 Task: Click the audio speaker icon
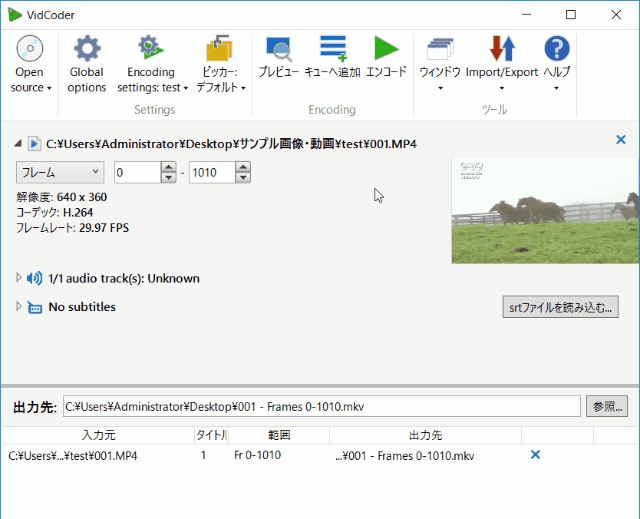(x=34, y=278)
